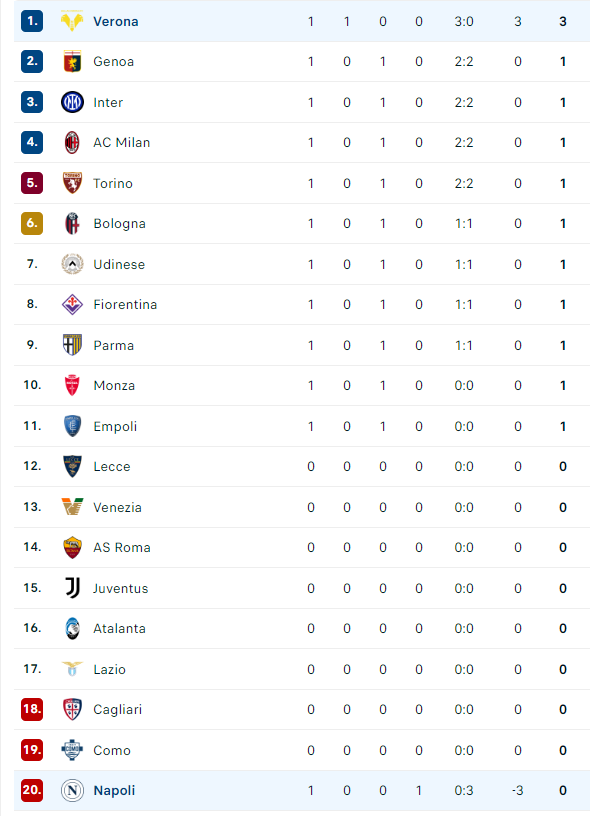Click the AC Milan crest

72,142
